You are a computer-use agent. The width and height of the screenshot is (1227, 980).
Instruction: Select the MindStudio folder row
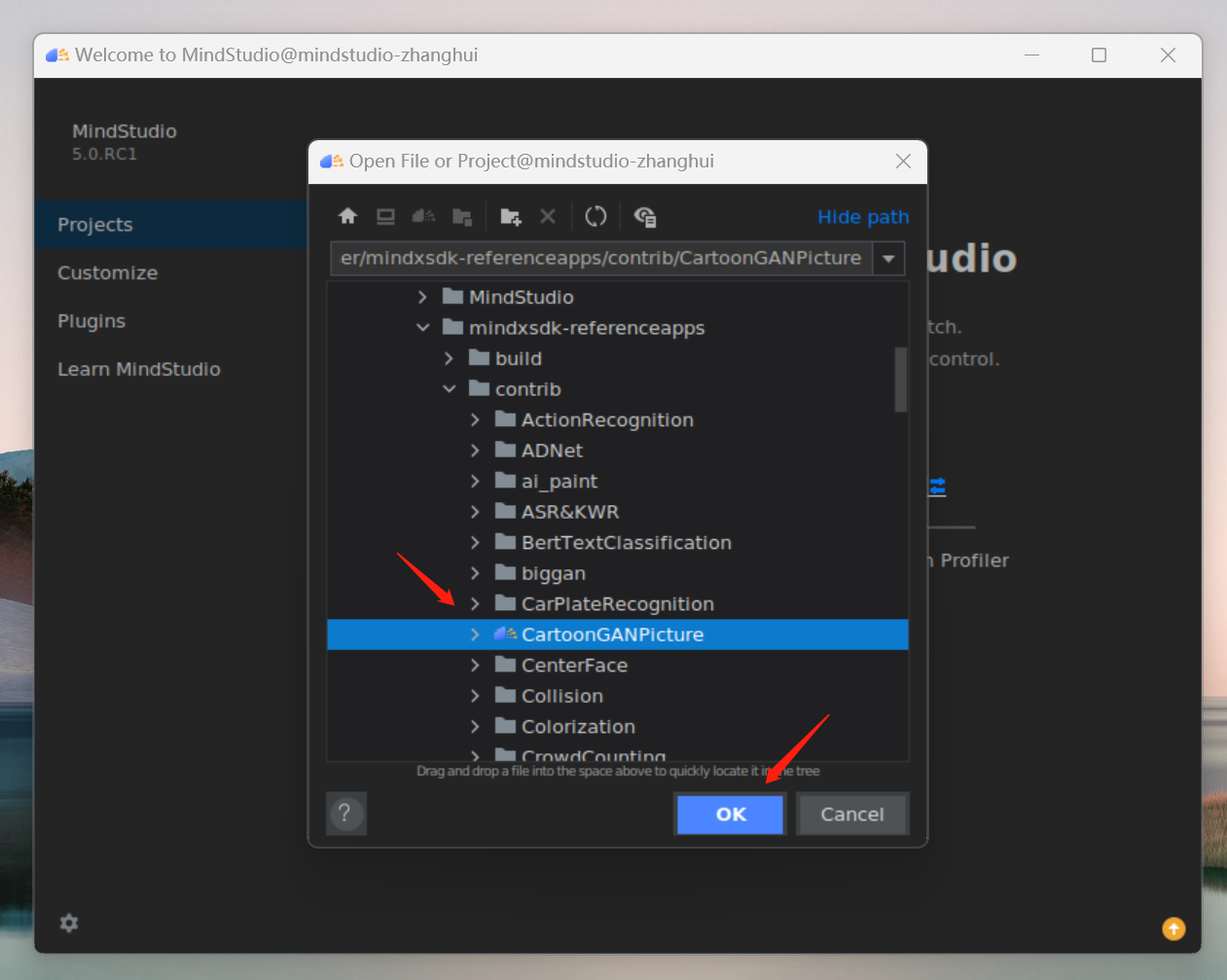tap(618, 297)
